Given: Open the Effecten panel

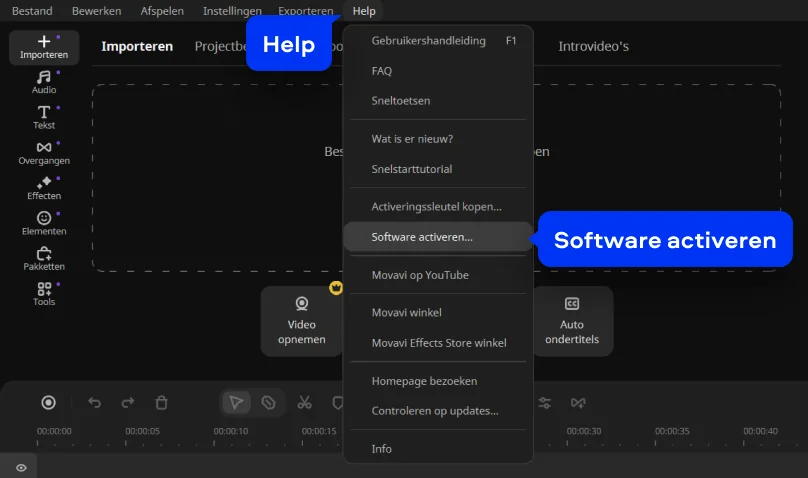Looking at the screenshot, I should tap(44, 188).
